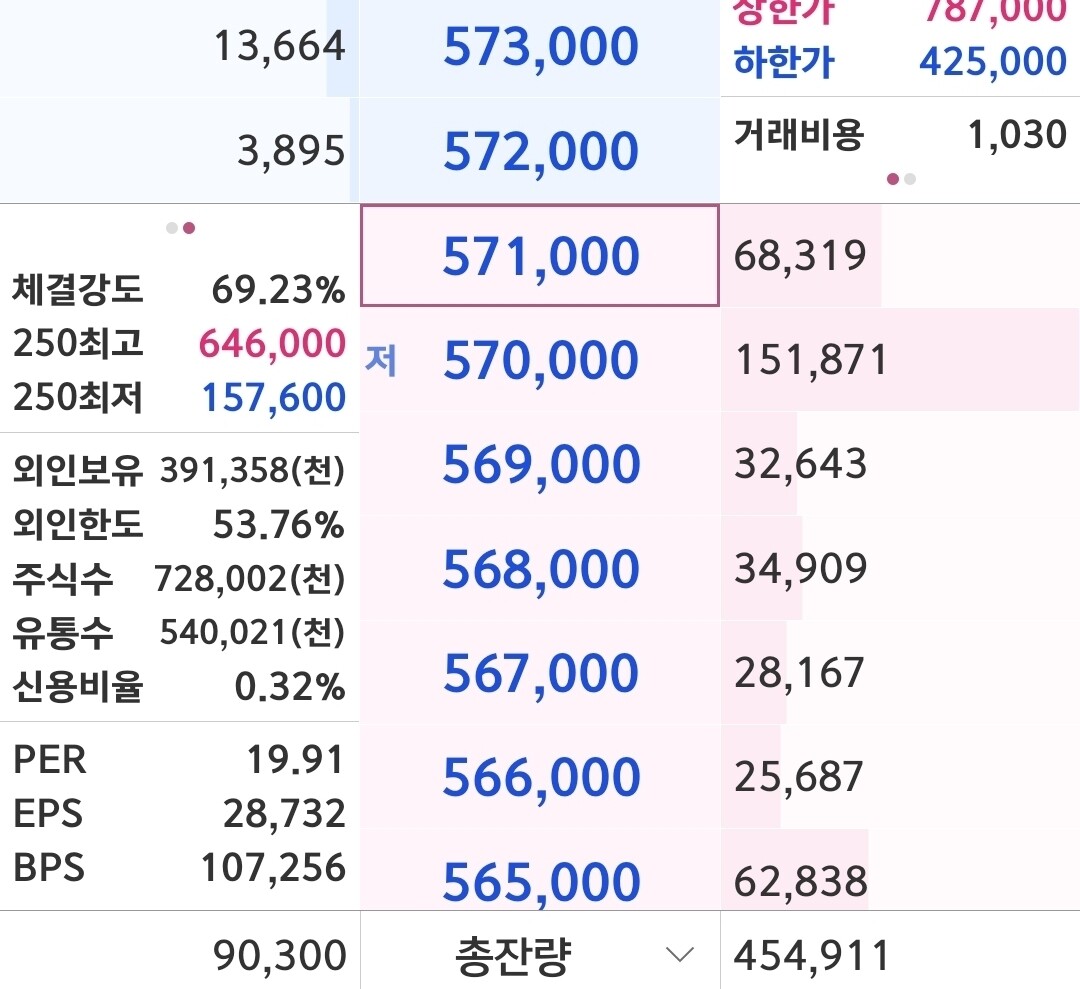
Task: Select the 569,000 bid price
Action: coord(540,464)
